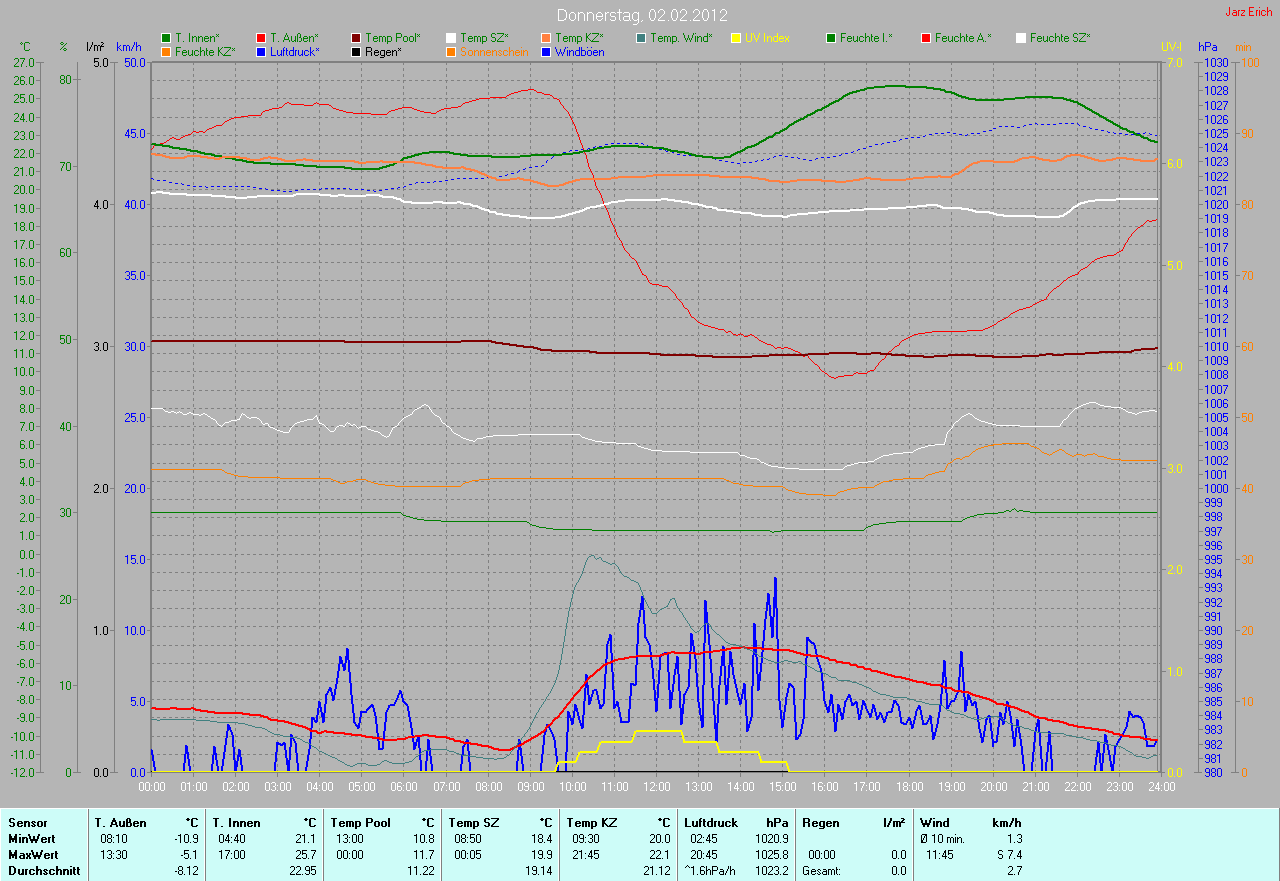The image size is (1280, 881).
Task: Click indoor maximum value '25.7'
Action: (306, 855)
